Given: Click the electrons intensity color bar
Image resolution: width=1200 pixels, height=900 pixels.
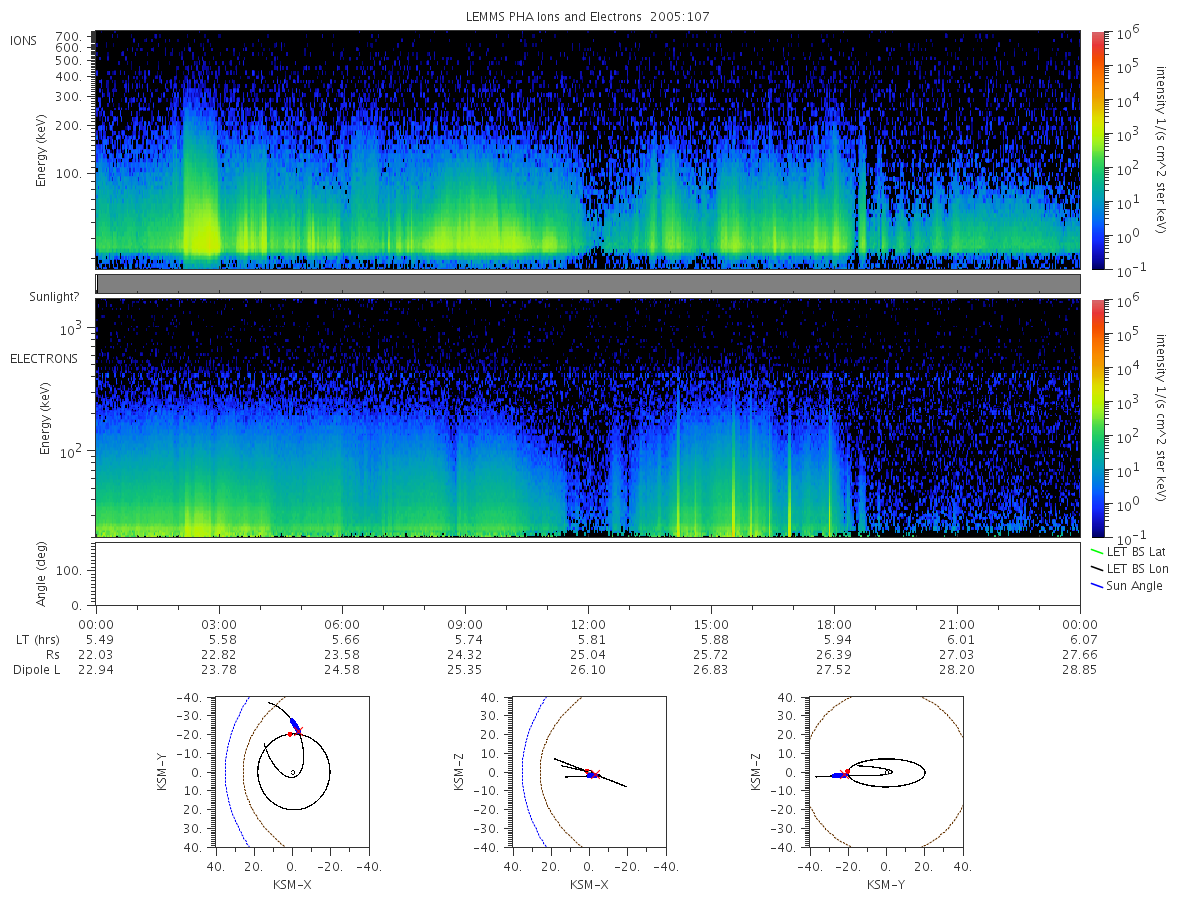Looking at the screenshot, I should click(x=1097, y=418).
